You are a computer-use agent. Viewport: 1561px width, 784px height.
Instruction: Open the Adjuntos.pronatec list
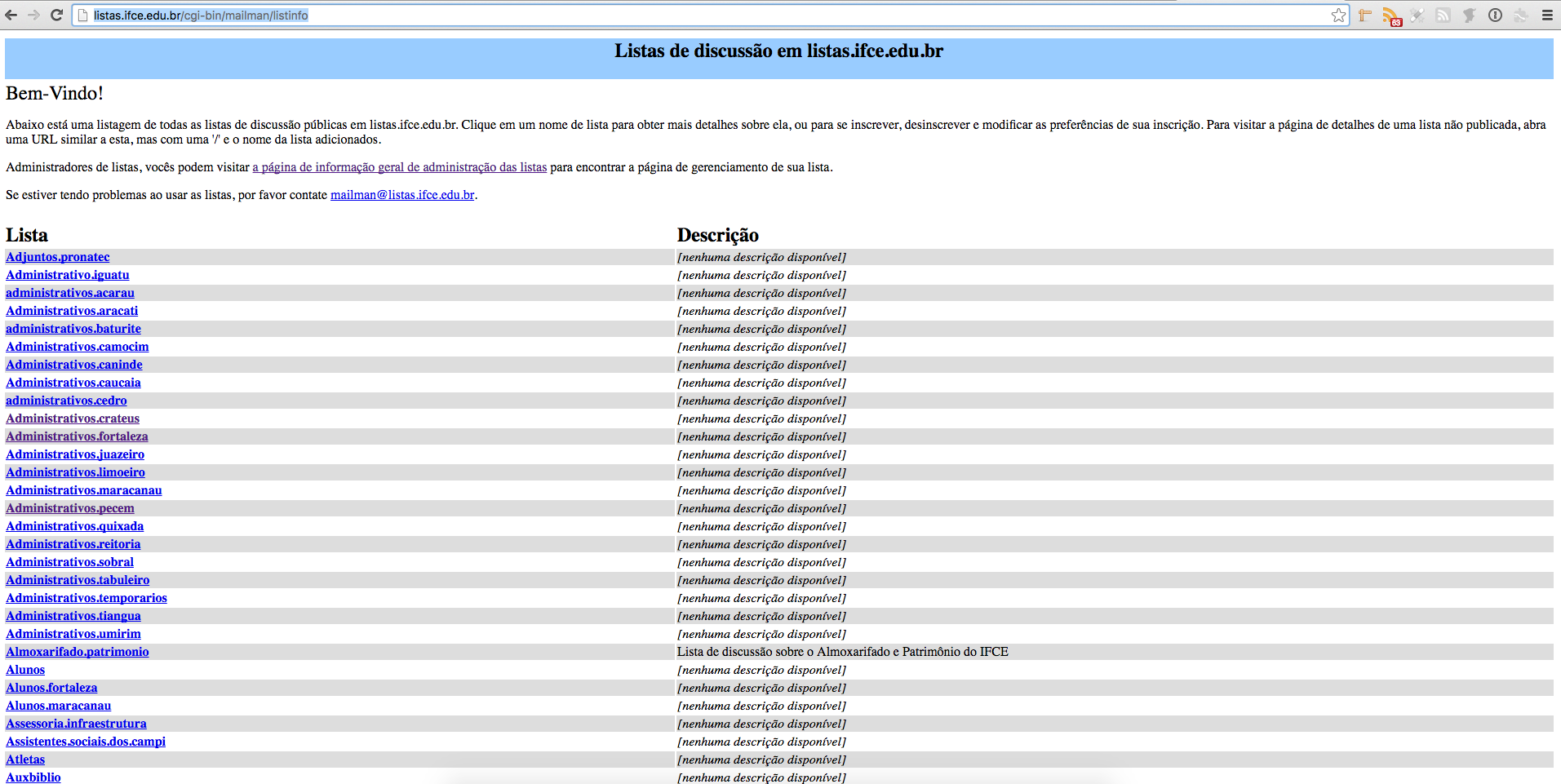pos(58,257)
